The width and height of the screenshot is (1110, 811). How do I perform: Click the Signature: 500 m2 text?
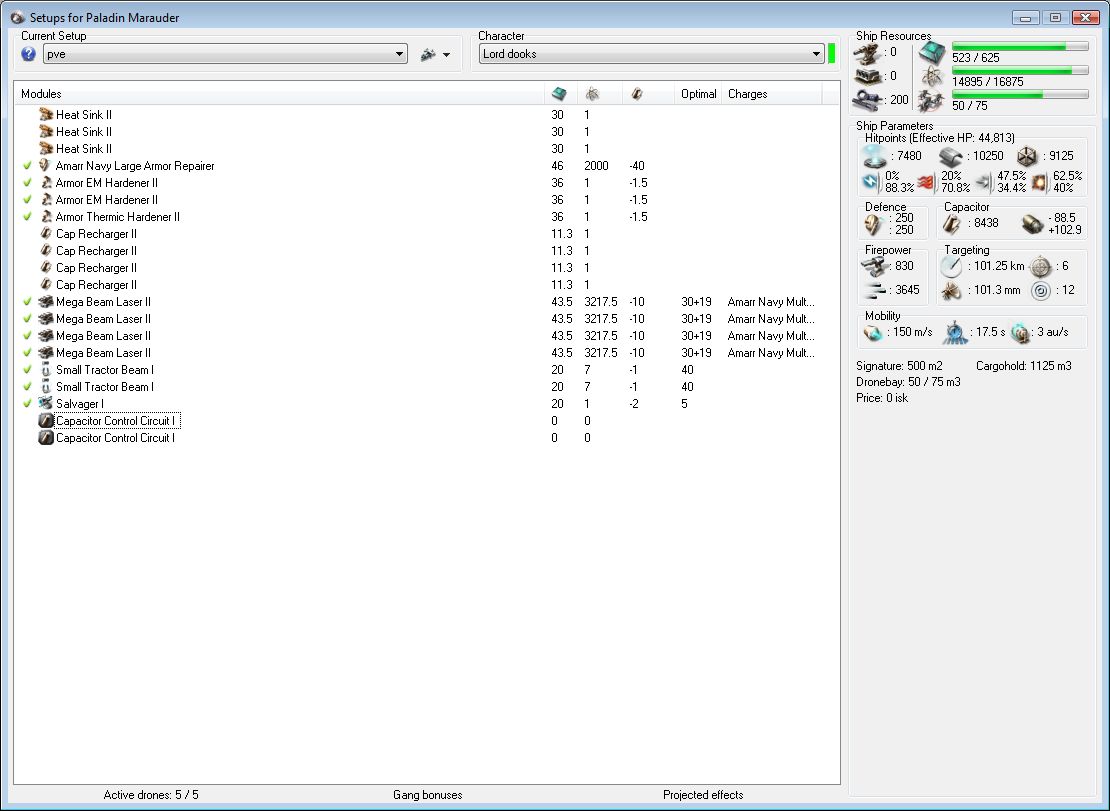[x=899, y=366]
